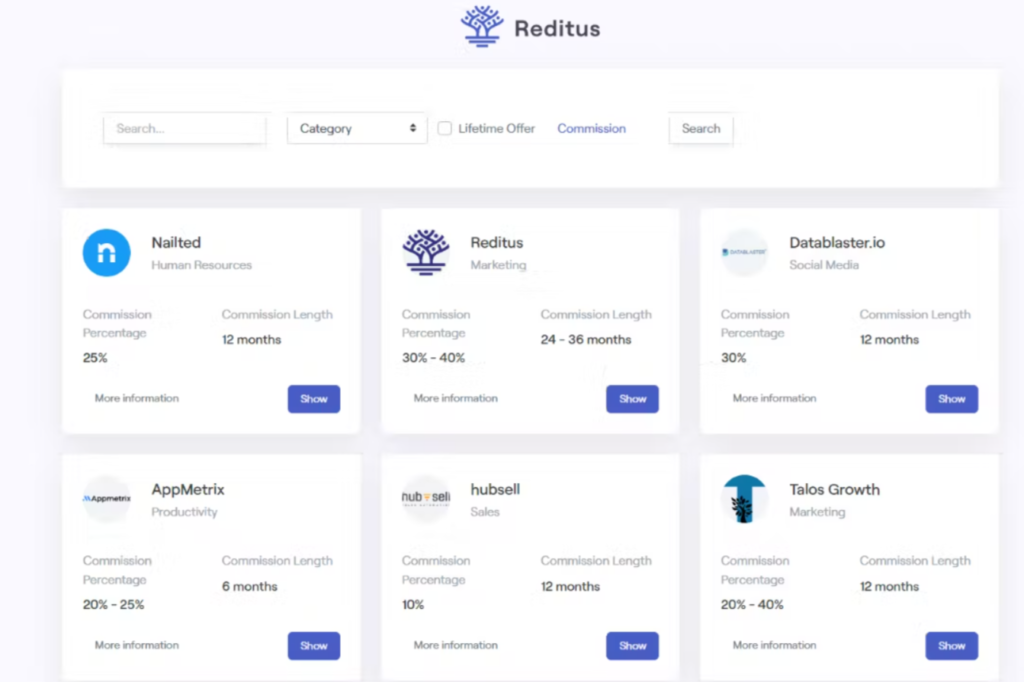
Task: Click the Nailted blue circle logo
Action: tap(106, 253)
